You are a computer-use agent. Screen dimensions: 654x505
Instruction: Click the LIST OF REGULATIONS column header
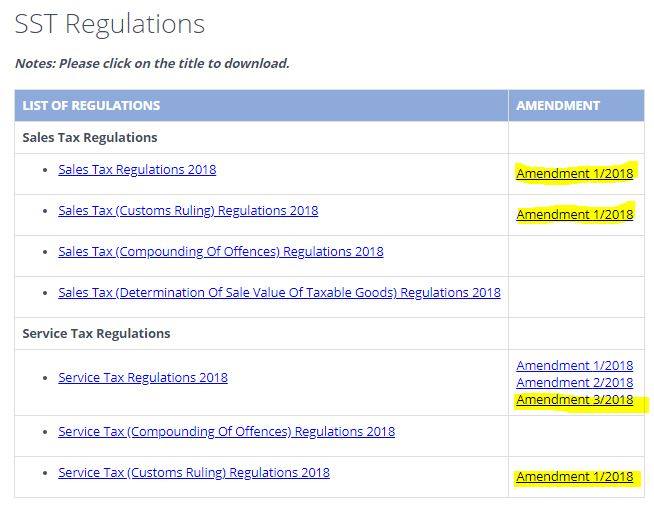coord(91,106)
